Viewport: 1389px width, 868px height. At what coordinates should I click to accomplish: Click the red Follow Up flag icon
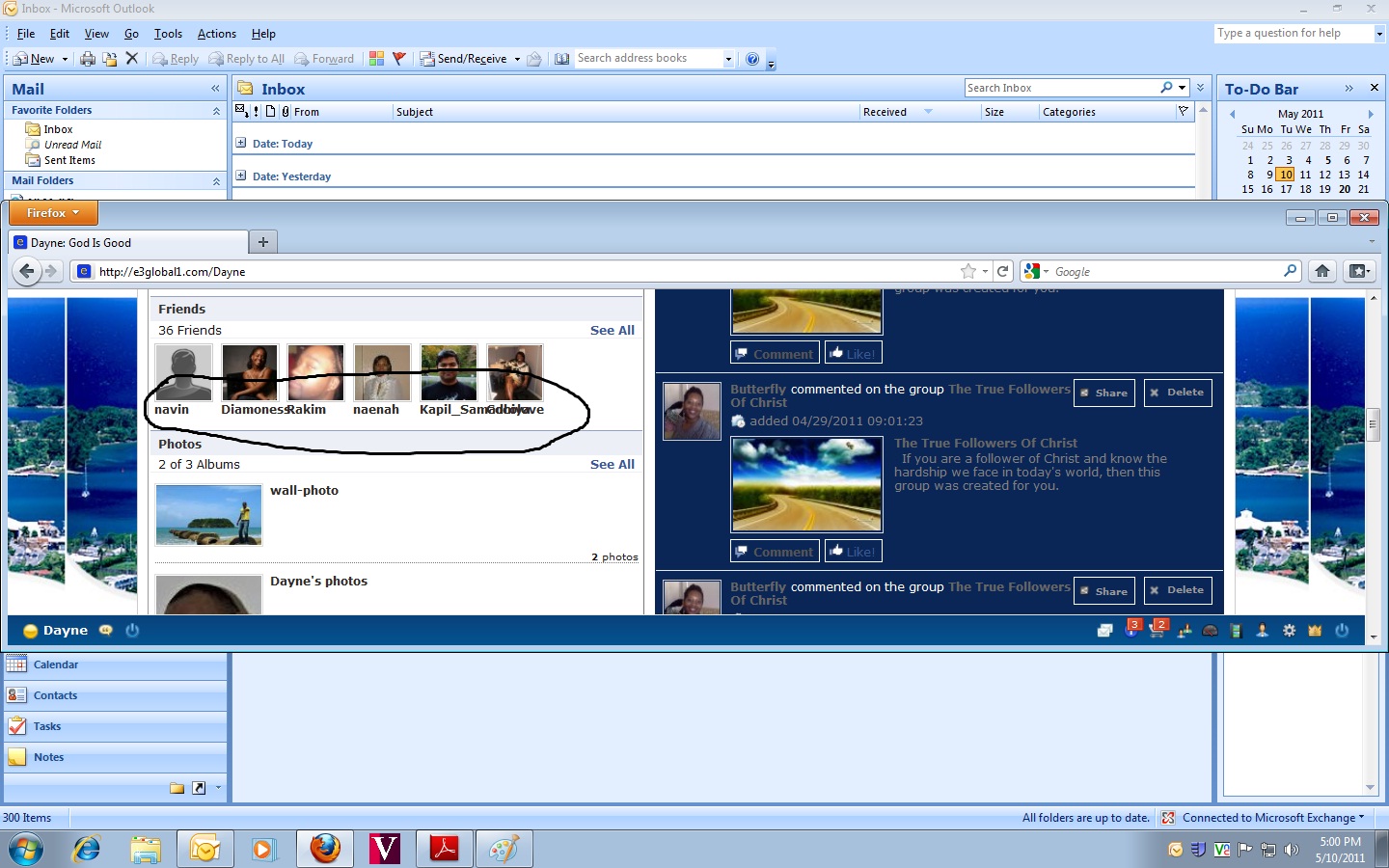398,59
